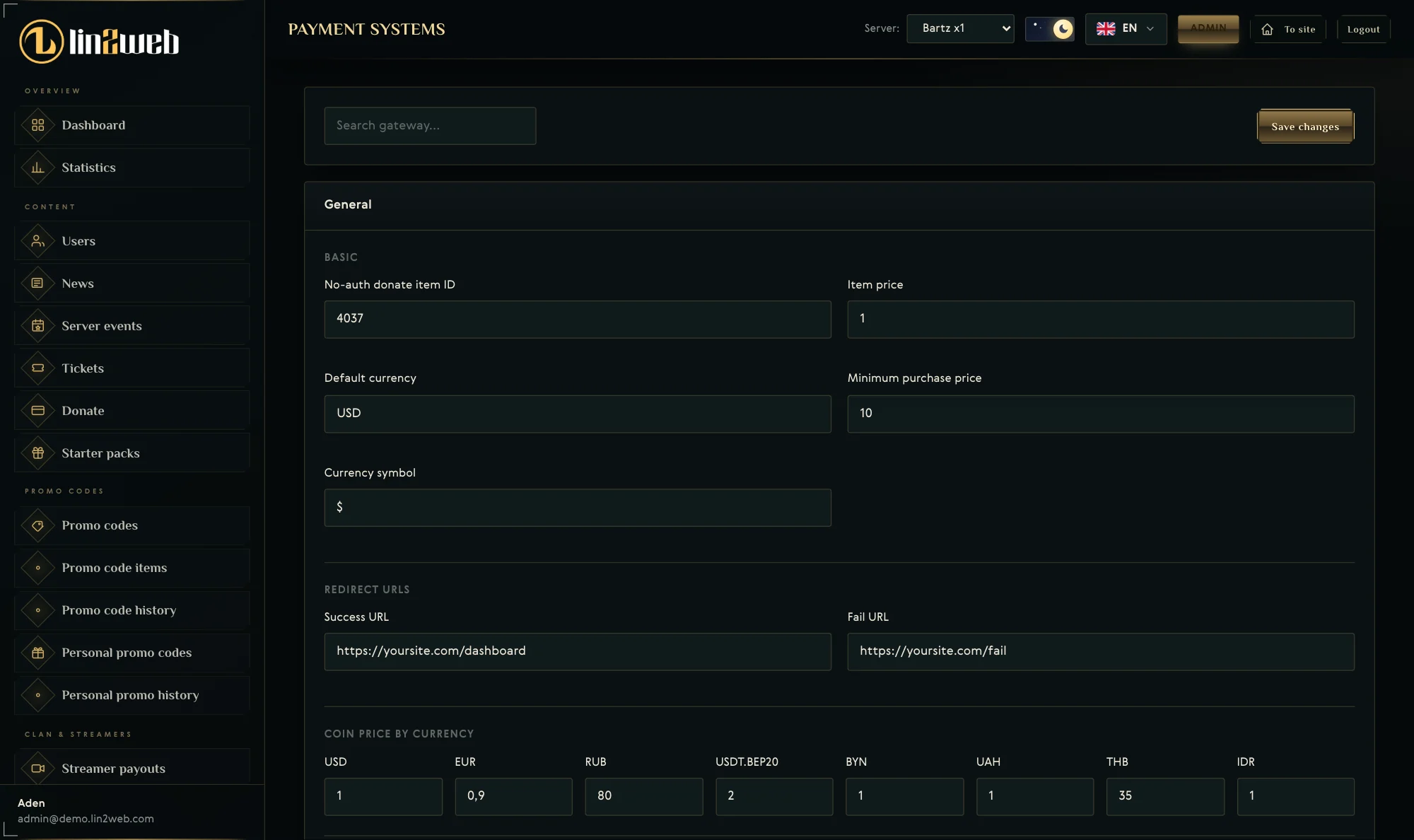
Task: Click the admin@demo.lin2web.com account text
Action: click(86, 819)
